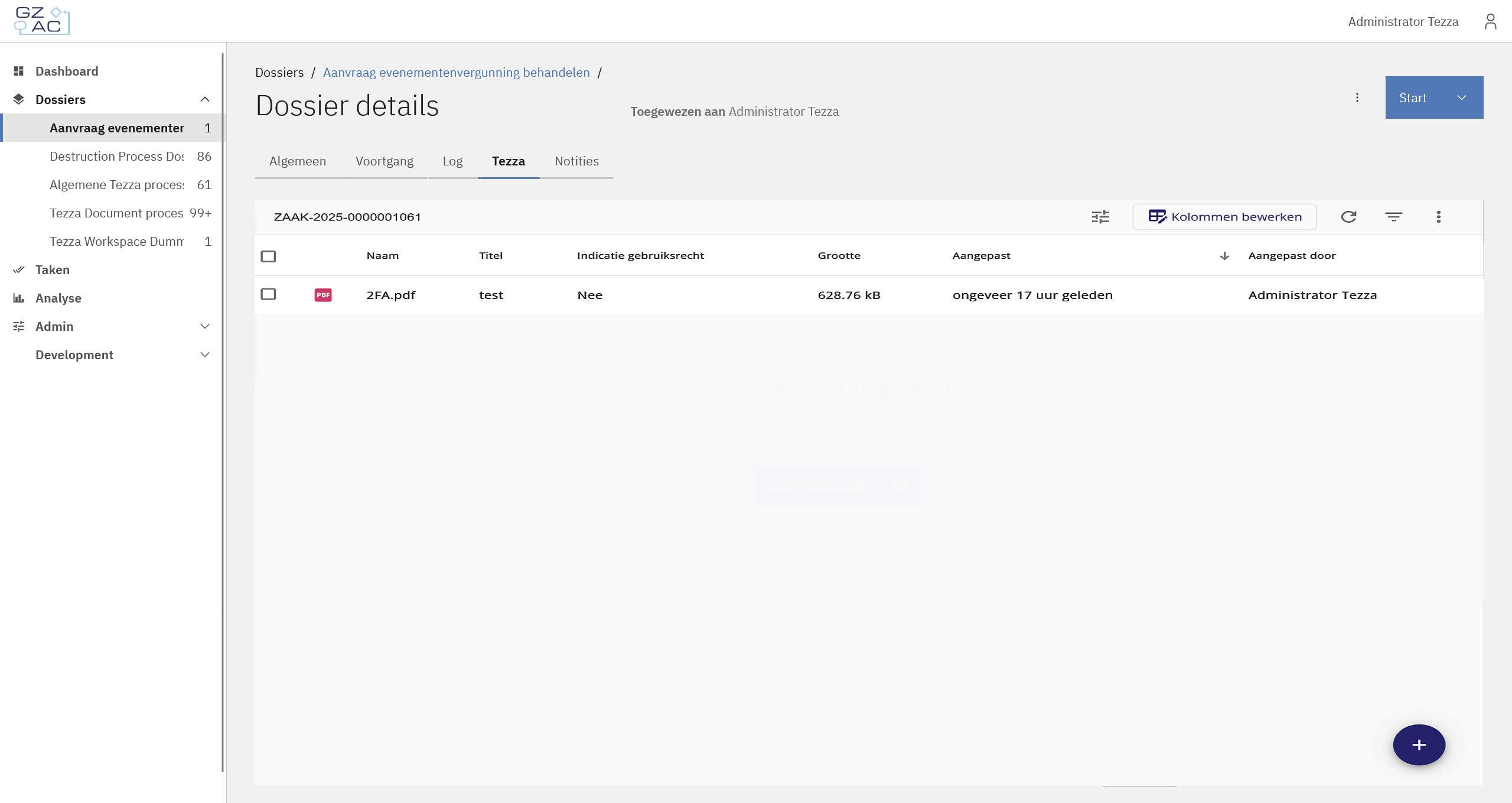Click Kolommen bewerken button
The image size is (1512, 803).
(x=1224, y=217)
